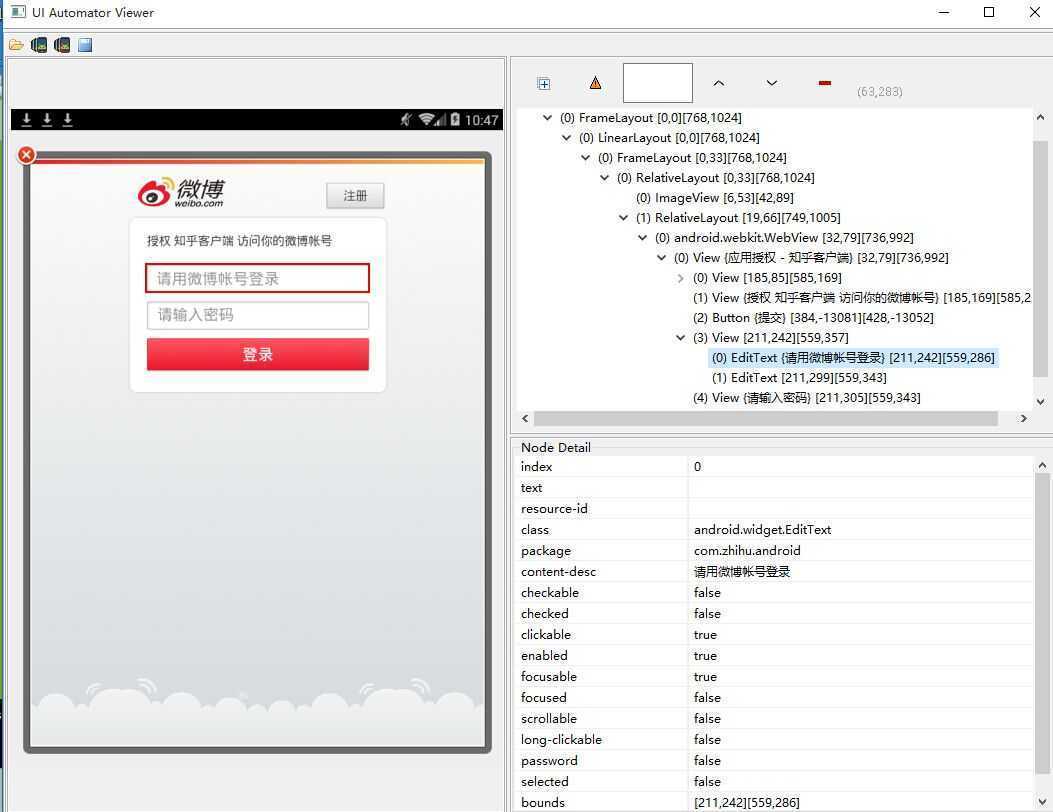The height and width of the screenshot is (812, 1053).
Task: Click the 10:47 clock in device status bar
Action: point(482,120)
